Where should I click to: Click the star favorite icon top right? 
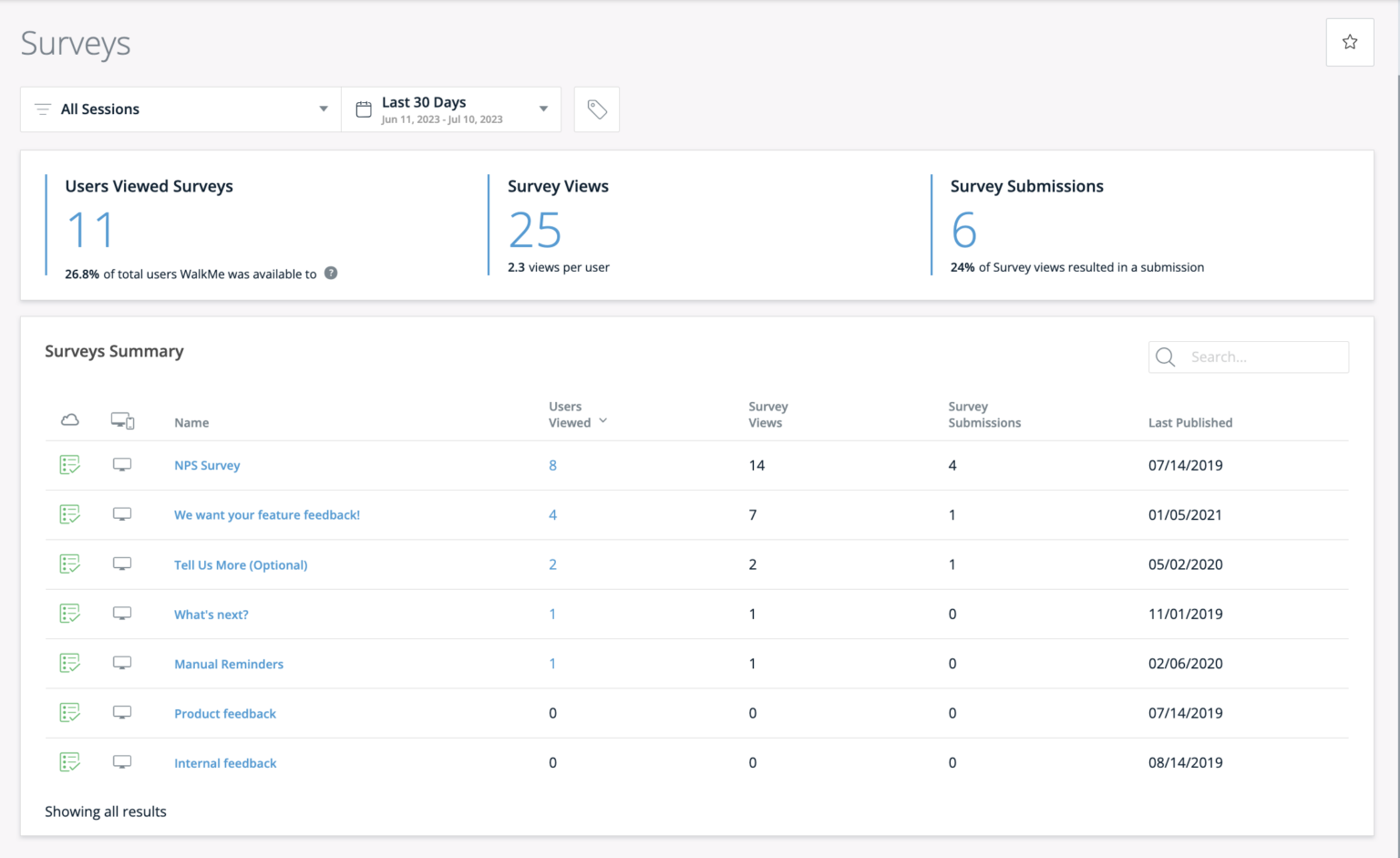[x=1349, y=42]
